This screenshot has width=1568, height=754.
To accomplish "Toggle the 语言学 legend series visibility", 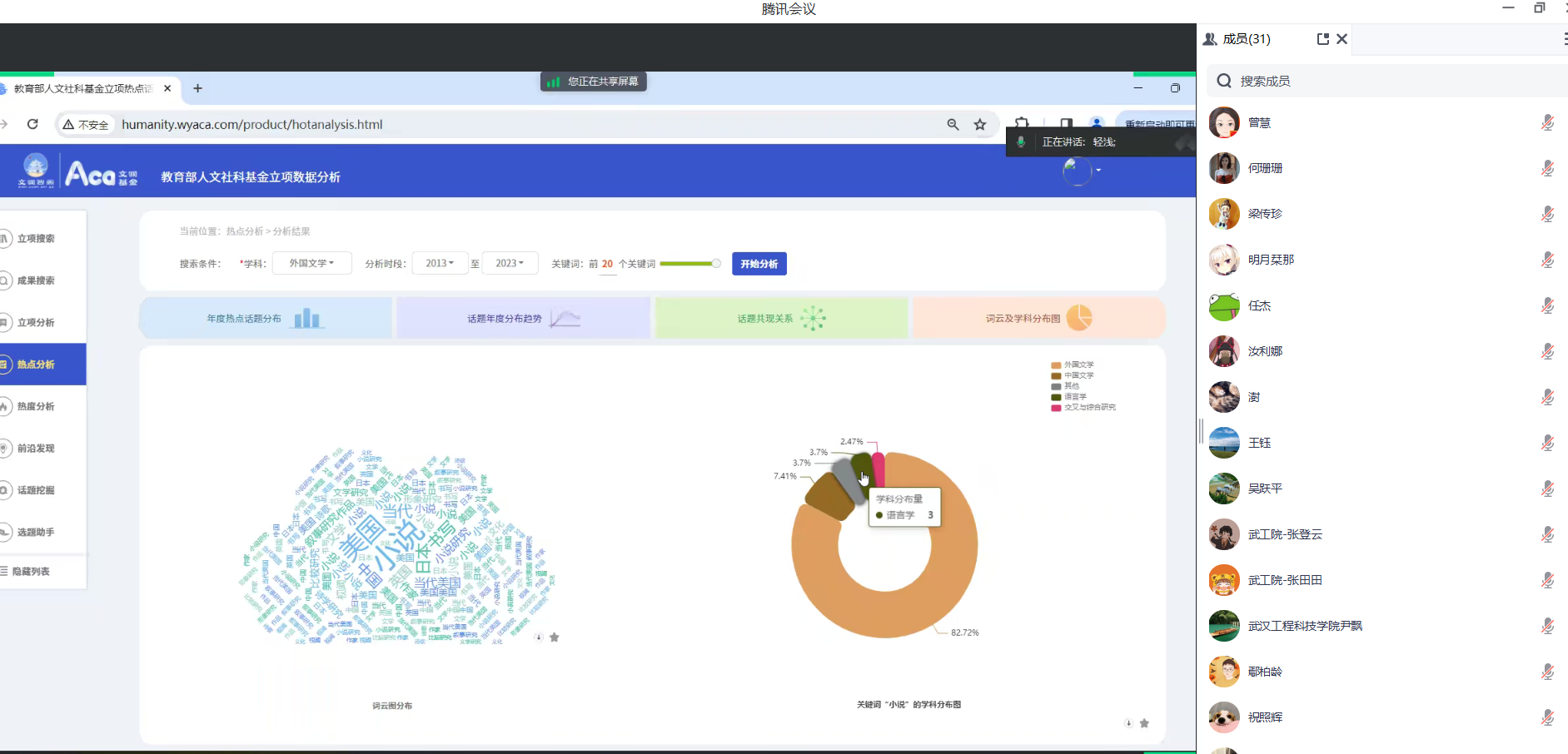I will point(1069,397).
